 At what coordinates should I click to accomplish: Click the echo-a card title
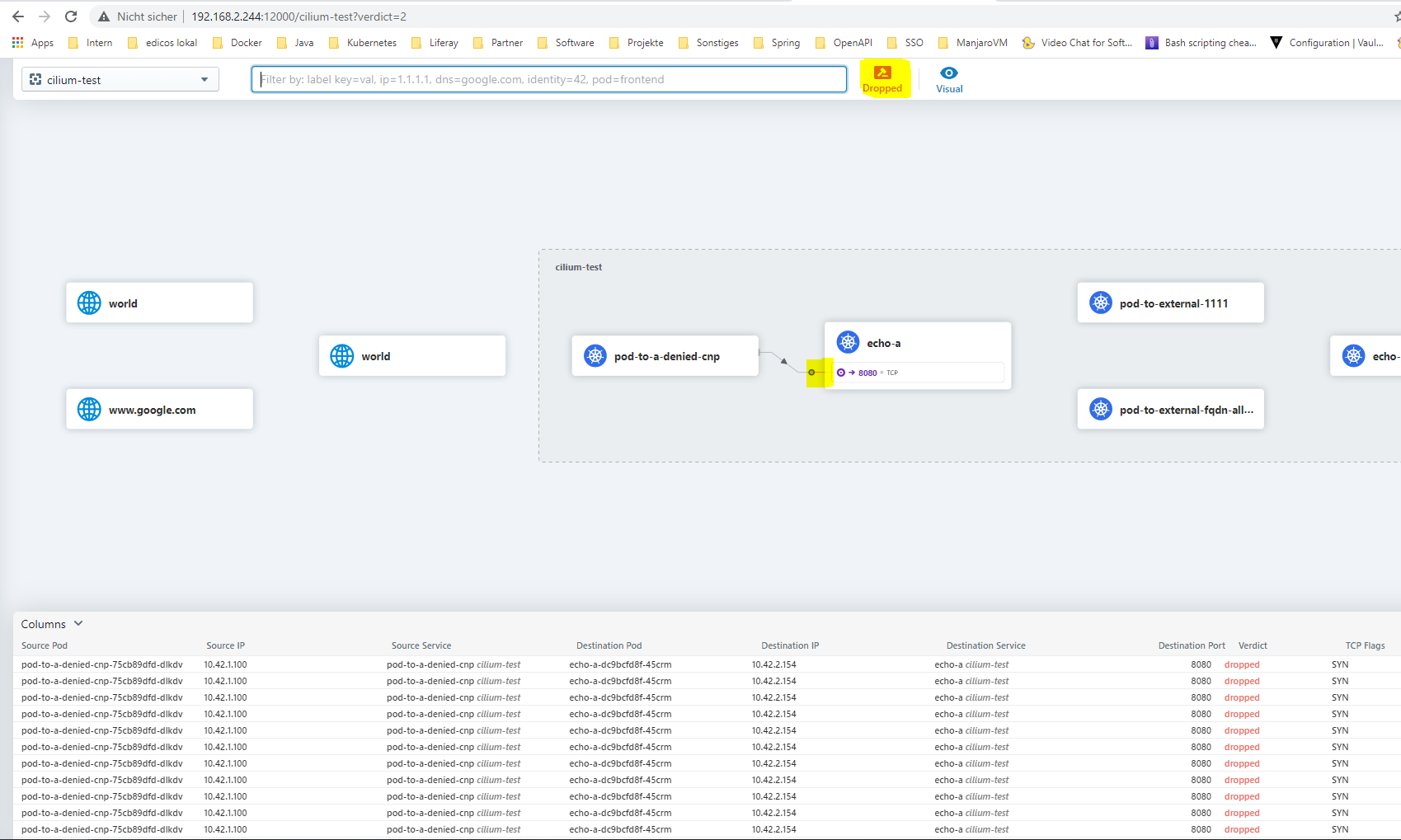(x=883, y=343)
